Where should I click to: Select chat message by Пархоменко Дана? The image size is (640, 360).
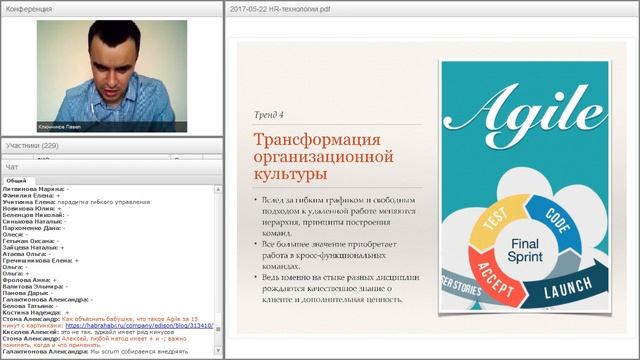[x=34, y=228]
